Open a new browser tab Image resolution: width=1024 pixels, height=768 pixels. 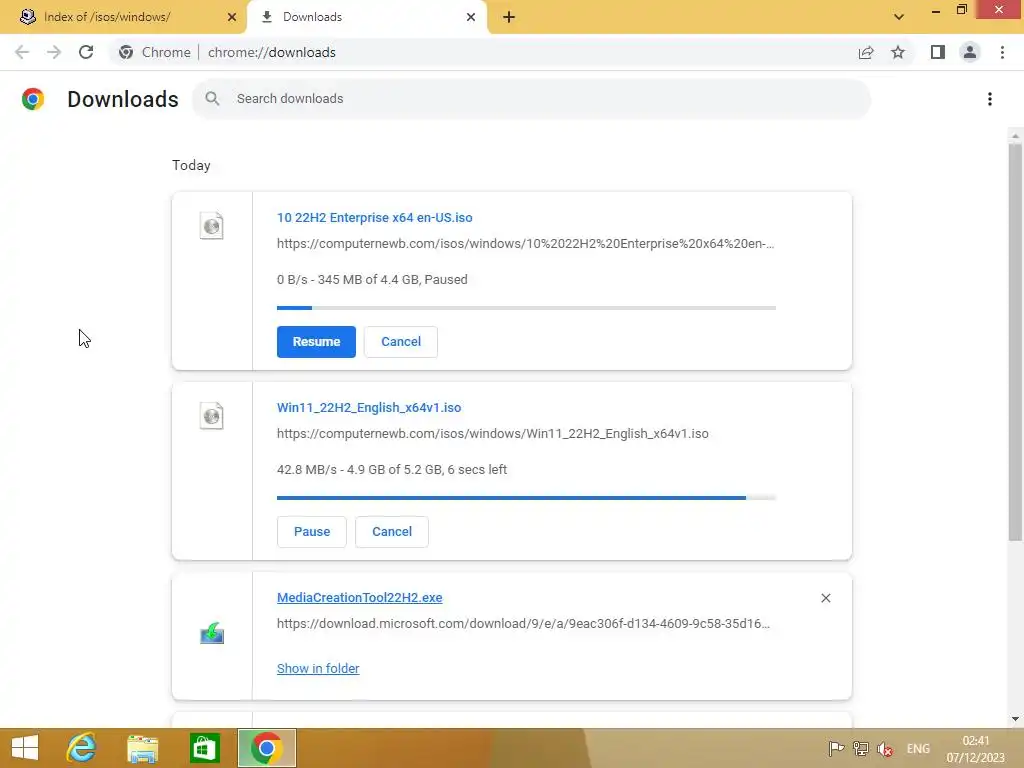(509, 17)
